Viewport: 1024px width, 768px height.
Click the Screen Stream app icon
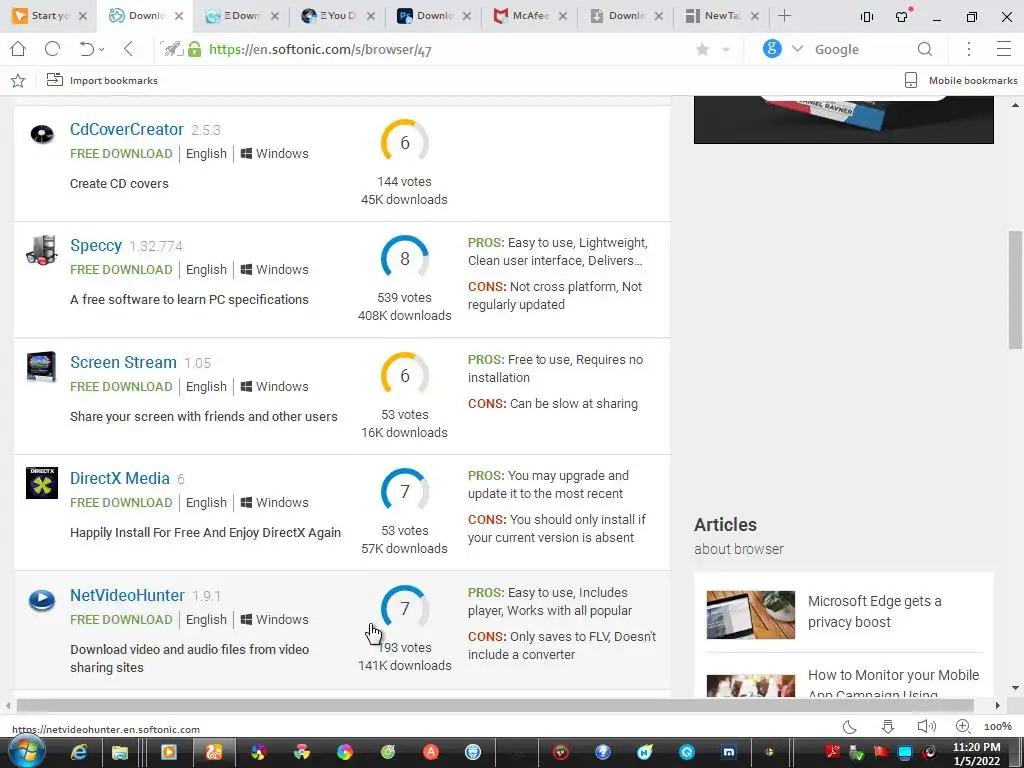pyautogui.click(x=42, y=366)
